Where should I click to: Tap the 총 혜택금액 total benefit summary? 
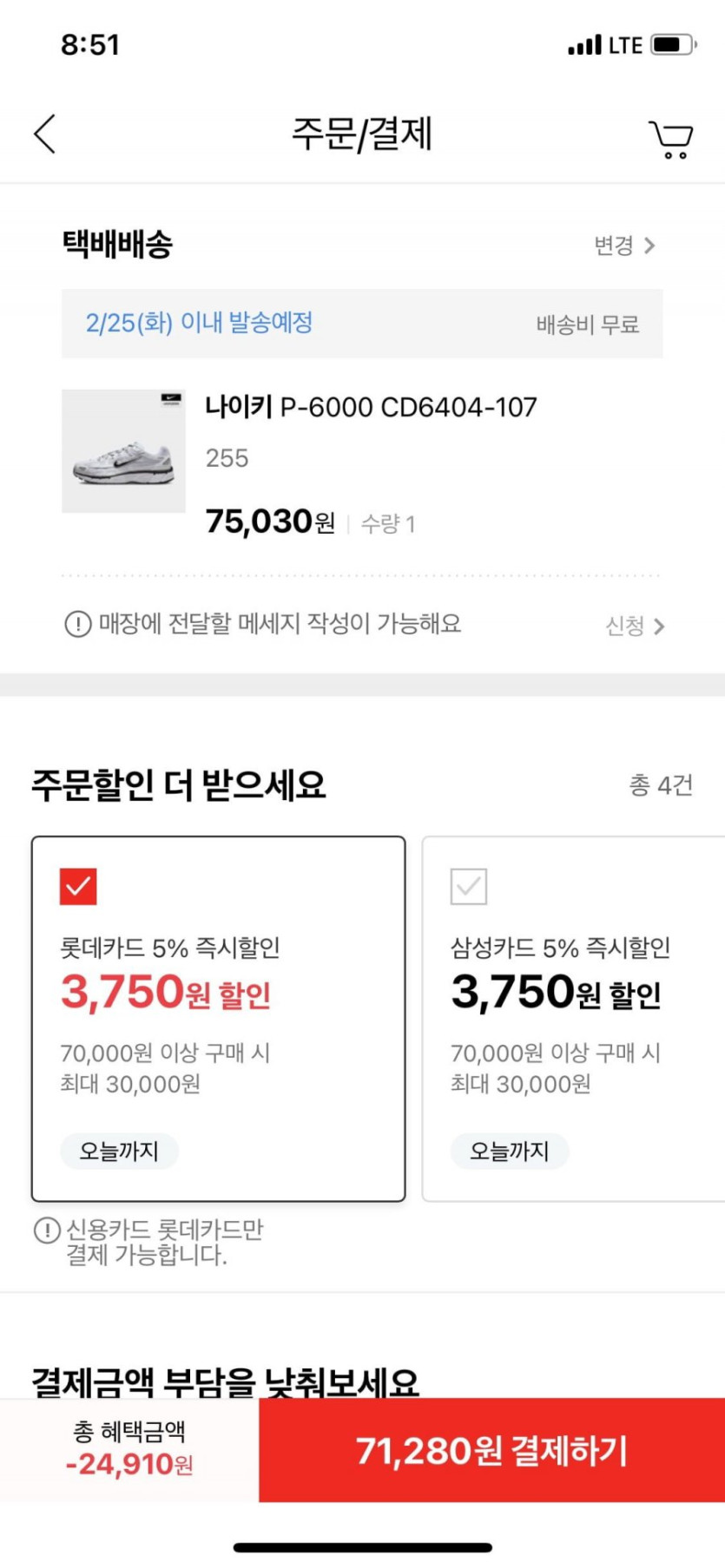point(129,1449)
